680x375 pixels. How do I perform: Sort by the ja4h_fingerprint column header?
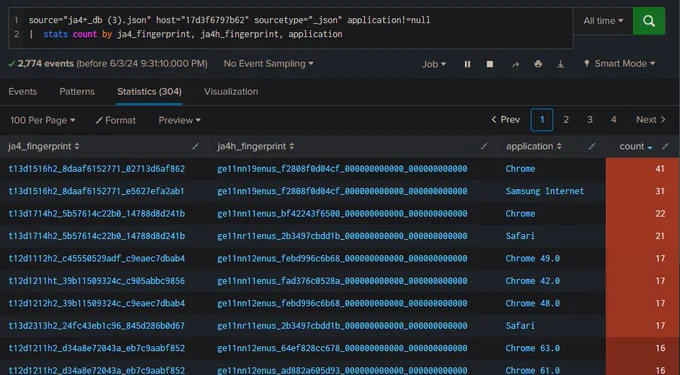[255, 146]
